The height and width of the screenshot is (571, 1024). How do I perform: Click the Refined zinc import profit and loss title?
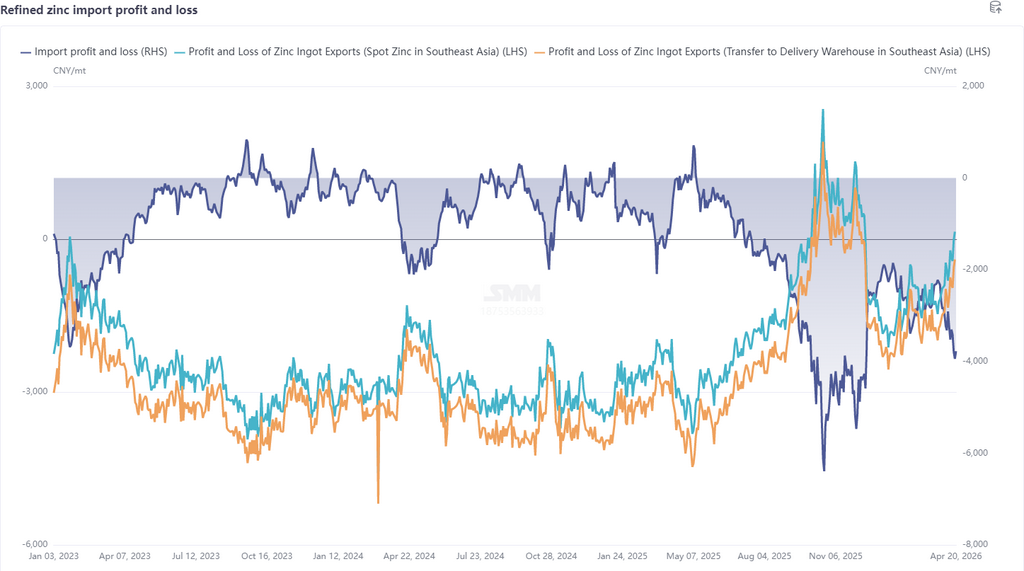click(x=99, y=10)
